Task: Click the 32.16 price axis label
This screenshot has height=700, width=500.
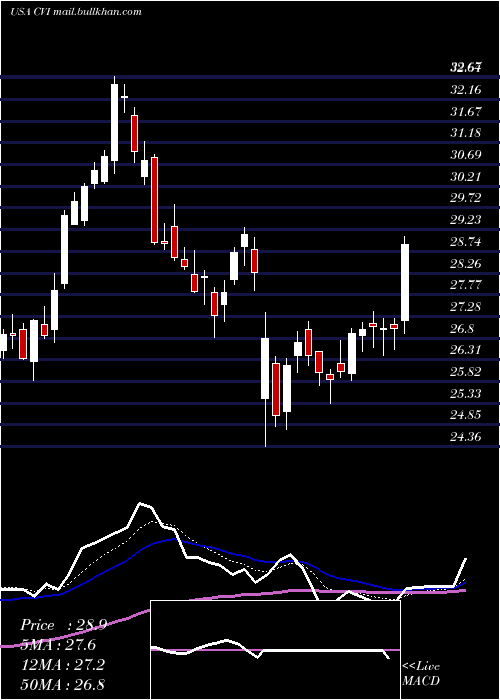Action: (466, 90)
